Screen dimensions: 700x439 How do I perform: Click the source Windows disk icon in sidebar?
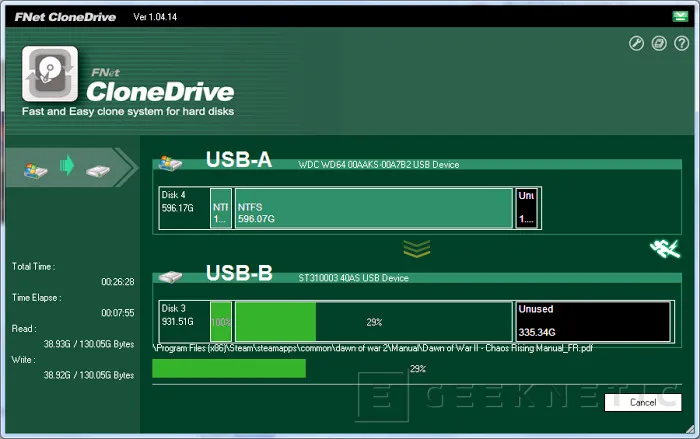coord(35,171)
